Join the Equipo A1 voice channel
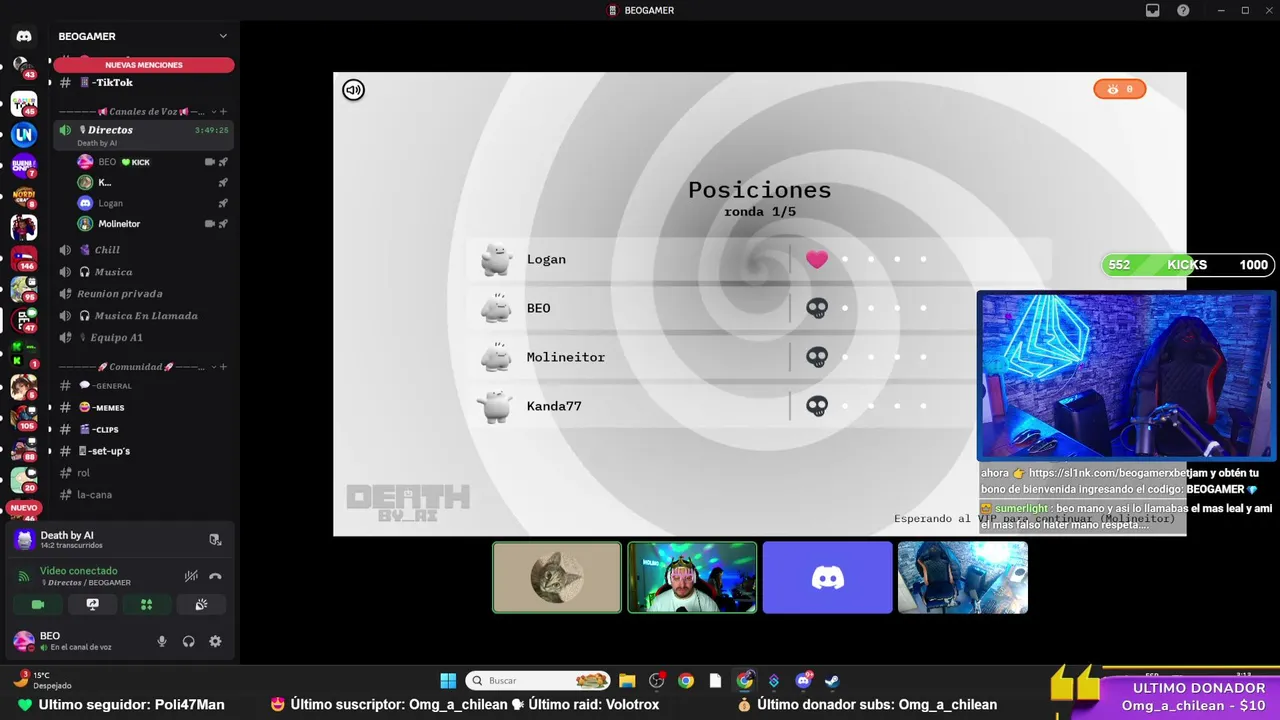 [x=144, y=338]
